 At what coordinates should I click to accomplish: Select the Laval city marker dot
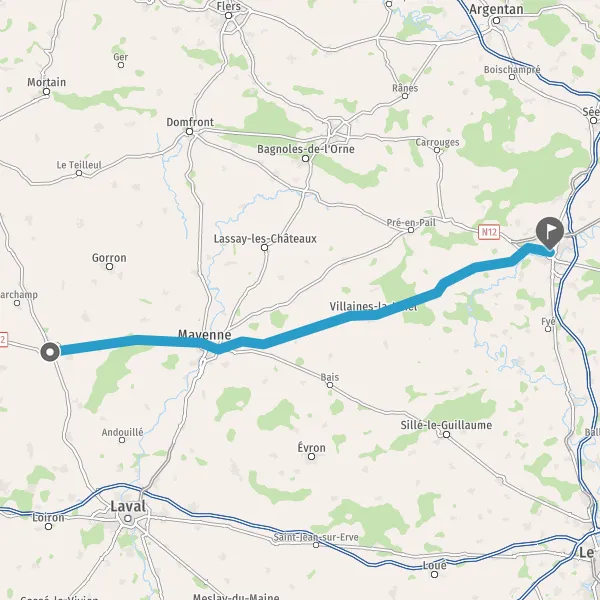tap(128, 519)
